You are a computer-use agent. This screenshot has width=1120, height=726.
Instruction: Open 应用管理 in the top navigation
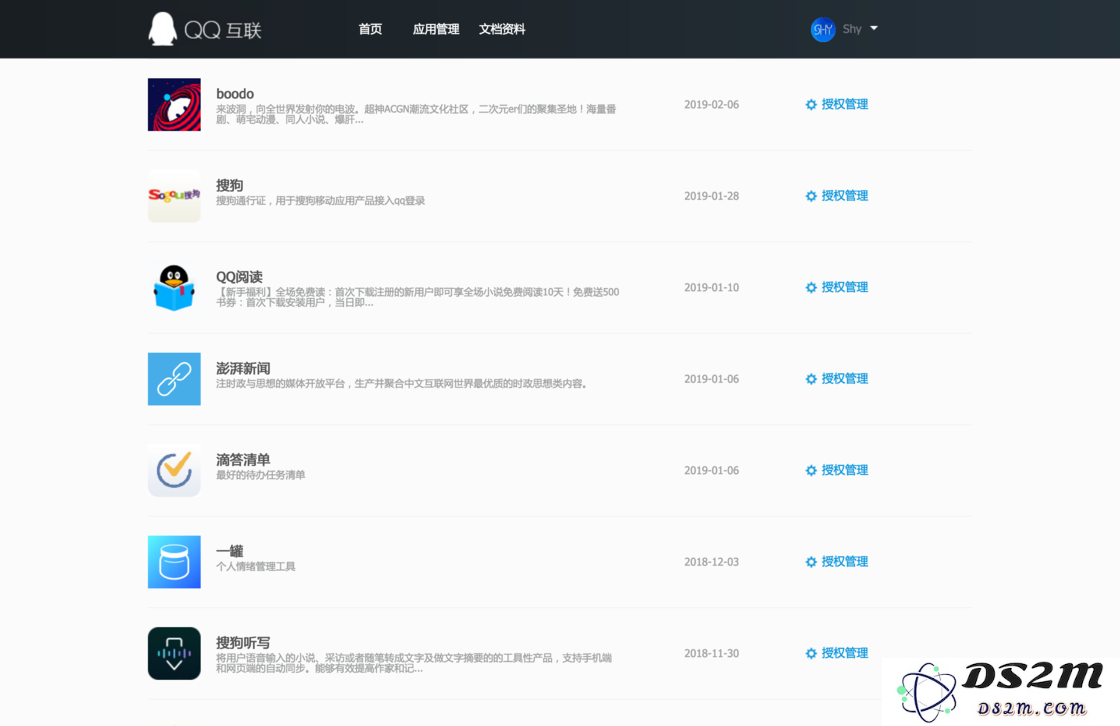pyautogui.click(x=436, y=29)
